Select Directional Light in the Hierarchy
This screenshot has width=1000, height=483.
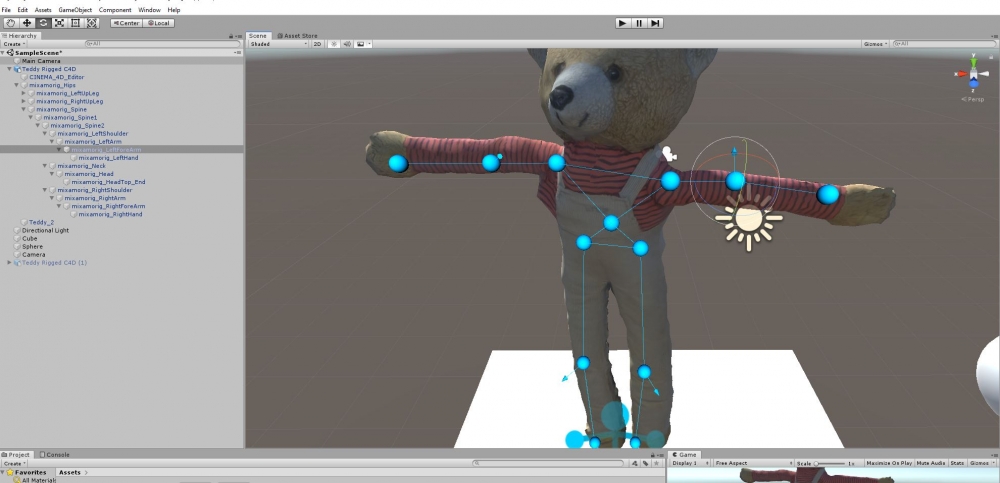(x=46, y=230)
